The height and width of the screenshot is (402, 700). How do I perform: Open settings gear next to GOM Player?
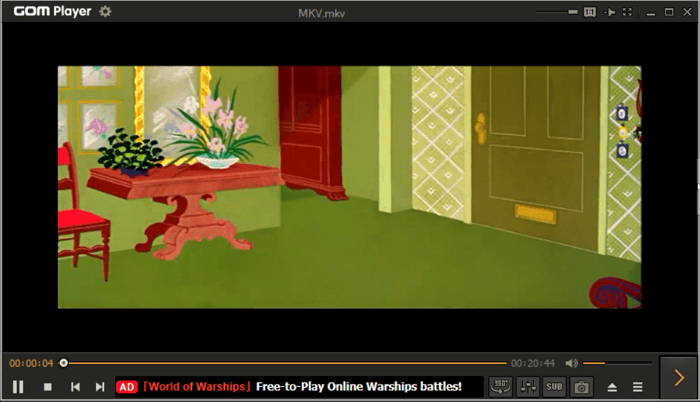pyautogui.click(x=106, y=12)
